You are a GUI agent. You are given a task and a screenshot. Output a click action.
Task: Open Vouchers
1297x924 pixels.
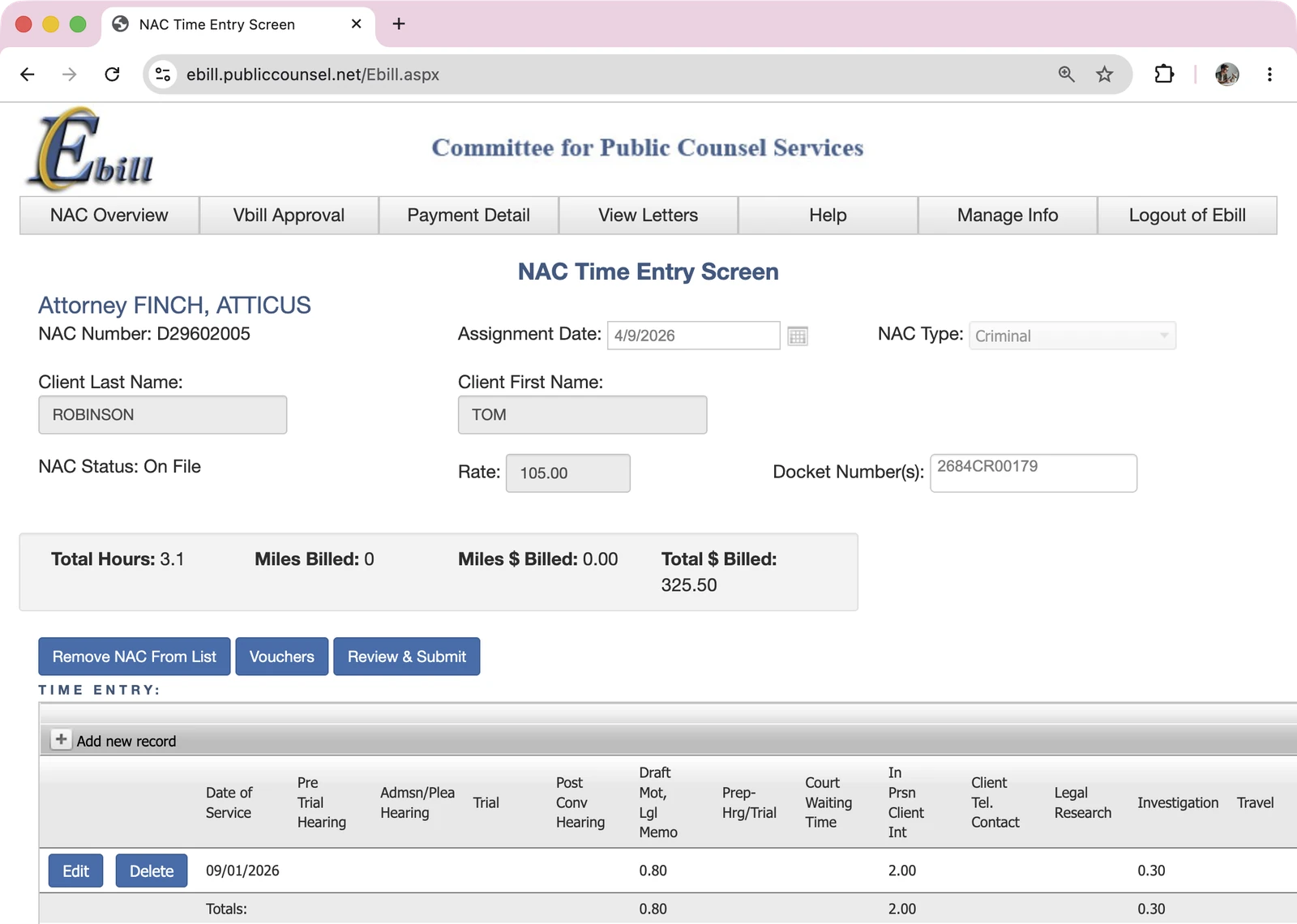(282, 657)
